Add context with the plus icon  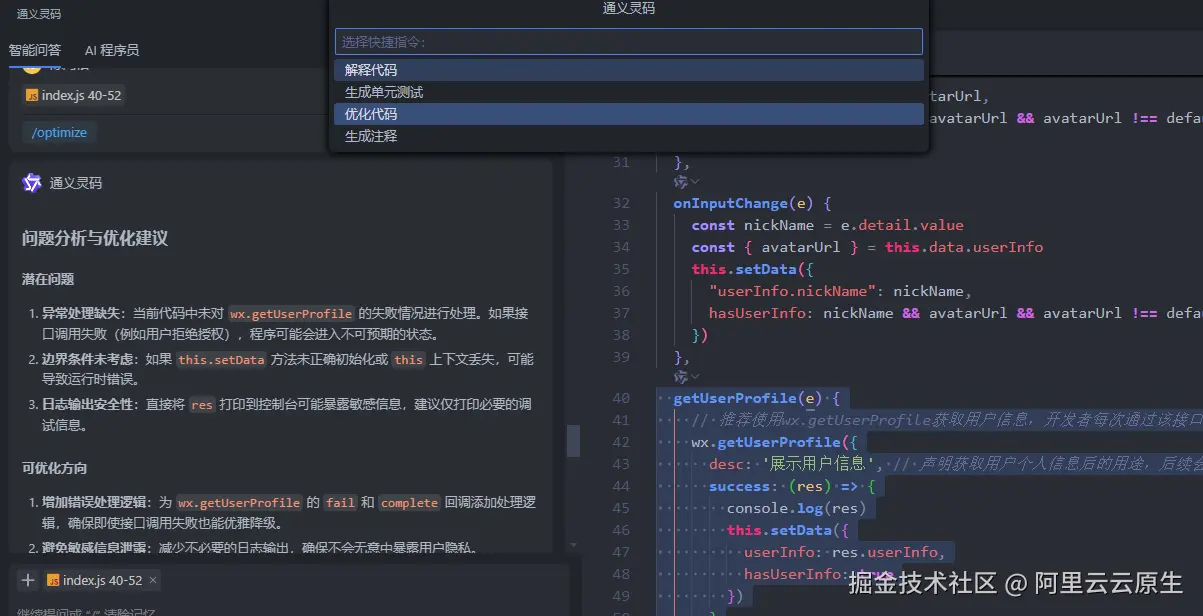tap(28, 580)
